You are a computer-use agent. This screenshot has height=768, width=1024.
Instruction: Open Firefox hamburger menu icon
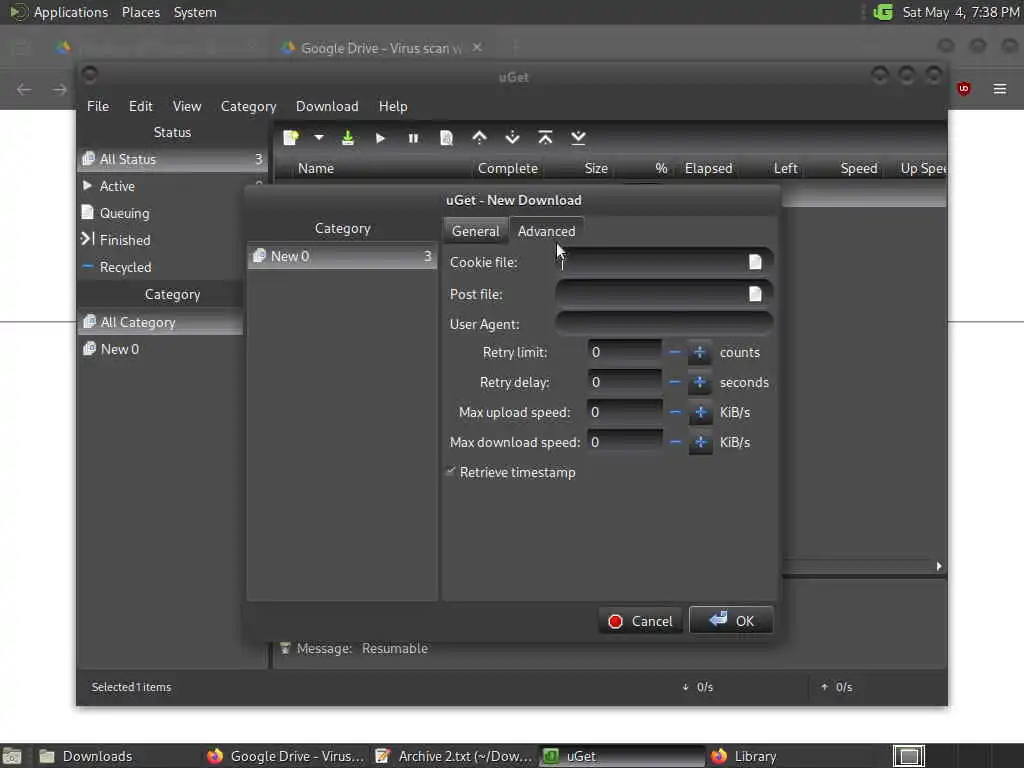click(x=1000, y=89)
